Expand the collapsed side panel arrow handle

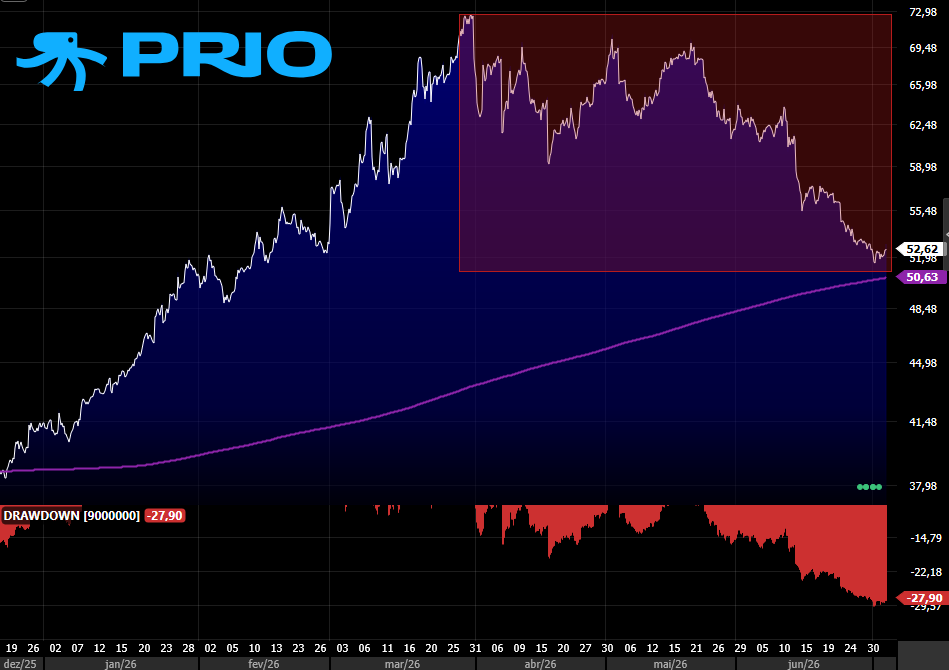click(x=946, y=234)
